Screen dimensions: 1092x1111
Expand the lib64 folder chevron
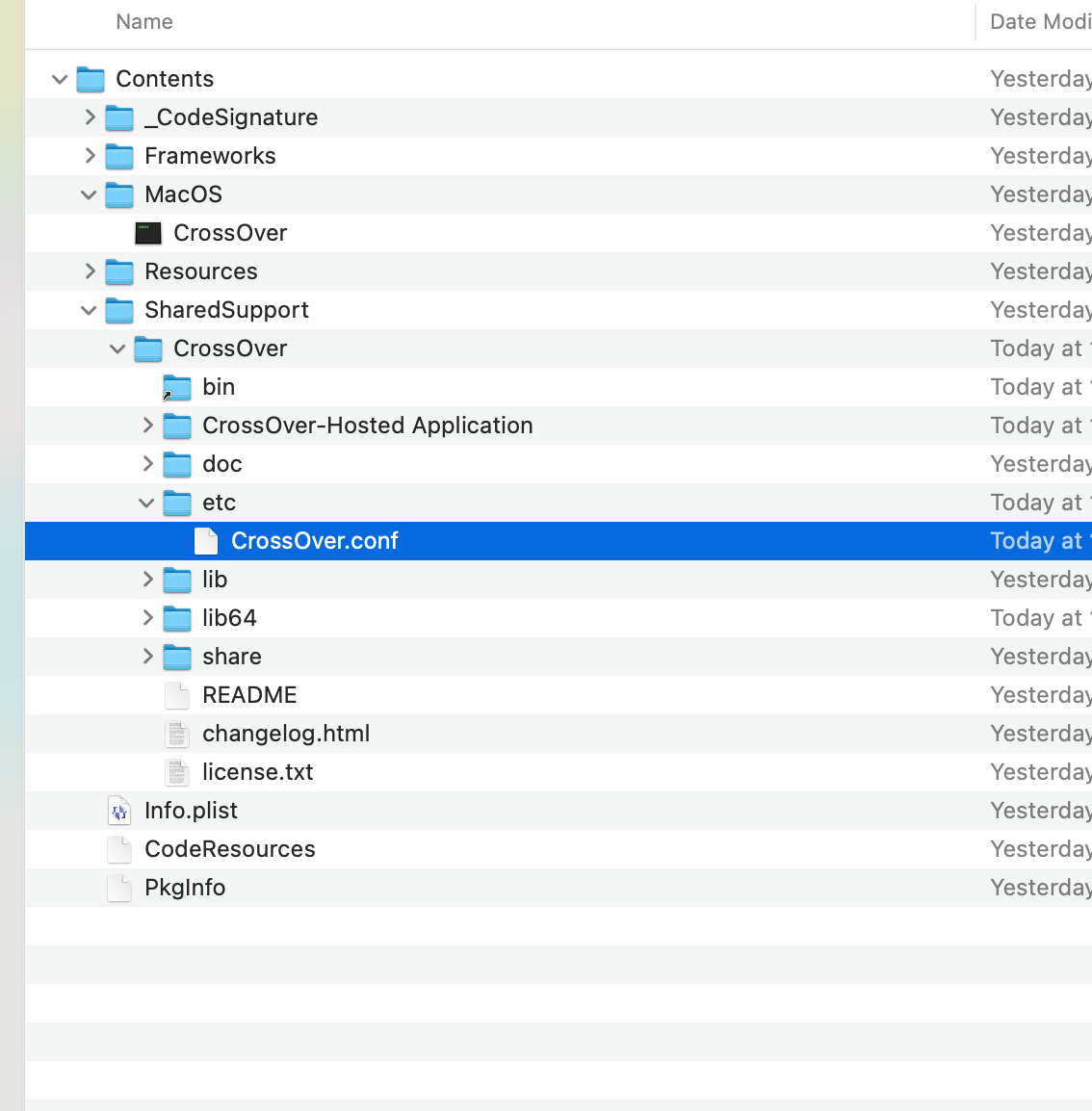[x=147, y=617]
